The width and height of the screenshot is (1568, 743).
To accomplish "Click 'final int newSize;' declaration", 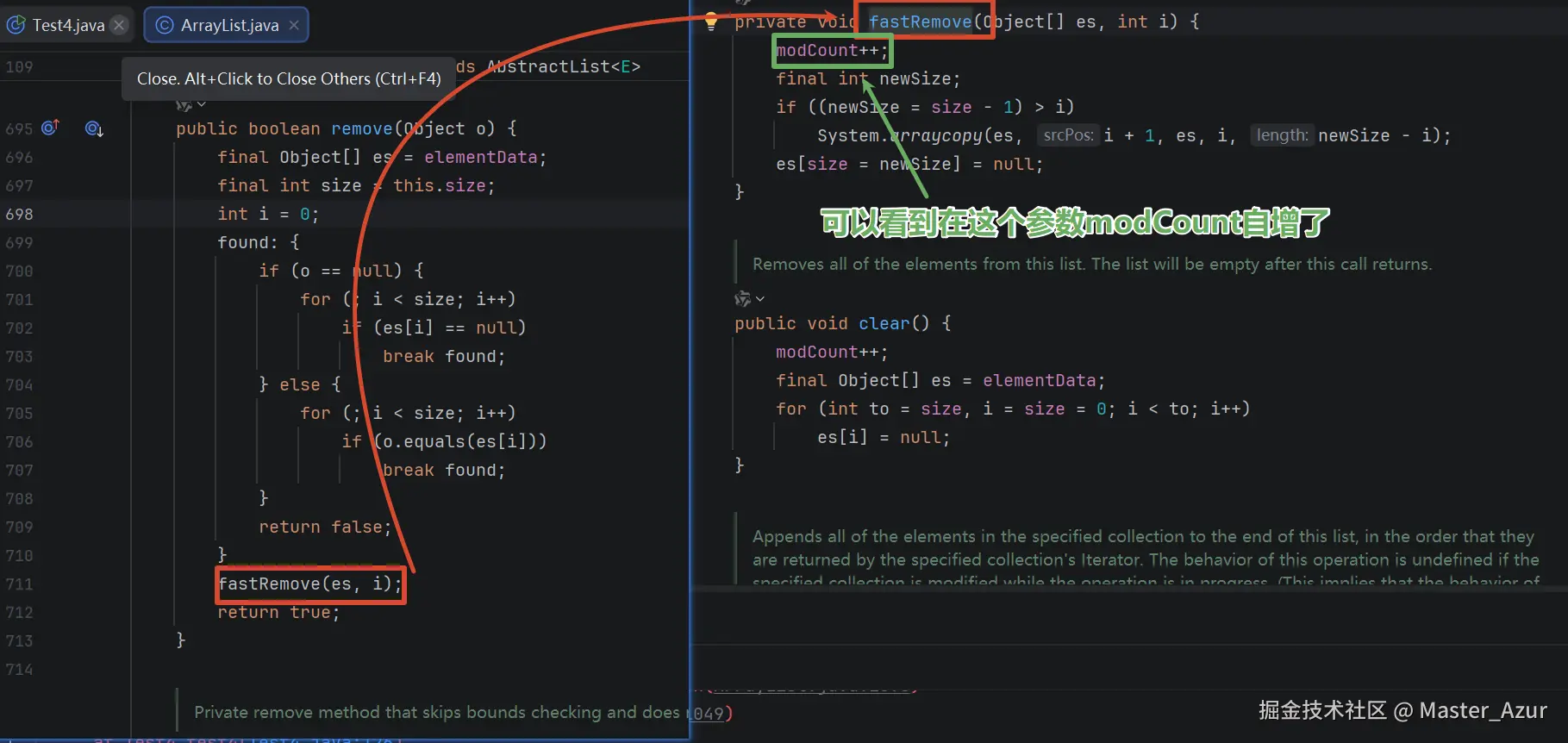I will (868, 78).
